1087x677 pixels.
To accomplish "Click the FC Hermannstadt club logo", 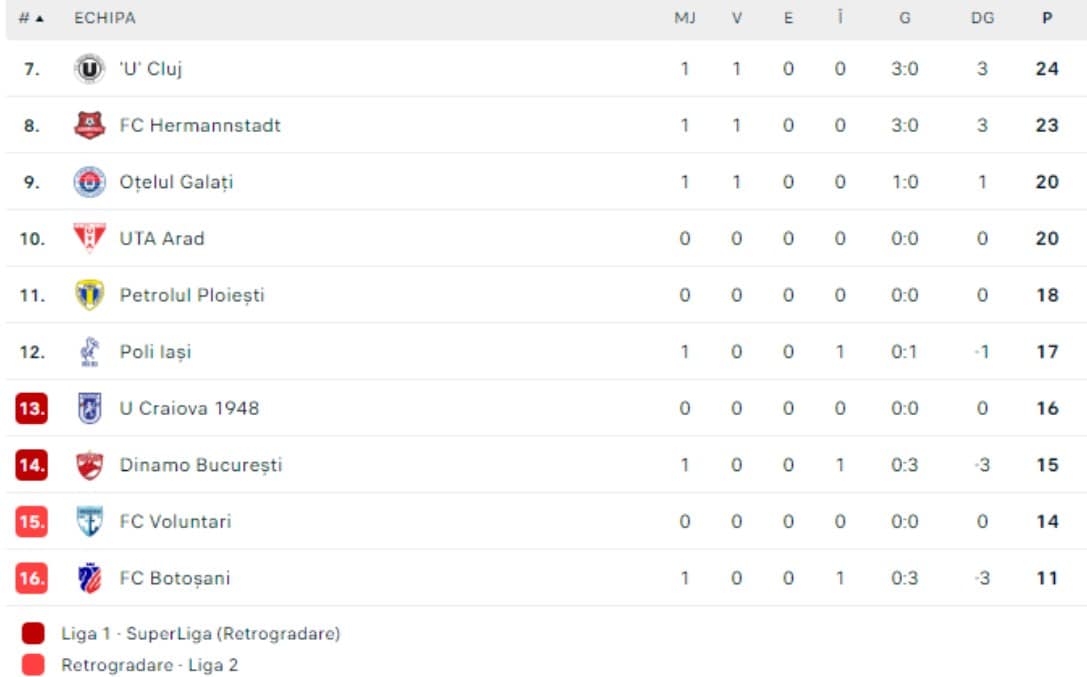I will [90, 126].
